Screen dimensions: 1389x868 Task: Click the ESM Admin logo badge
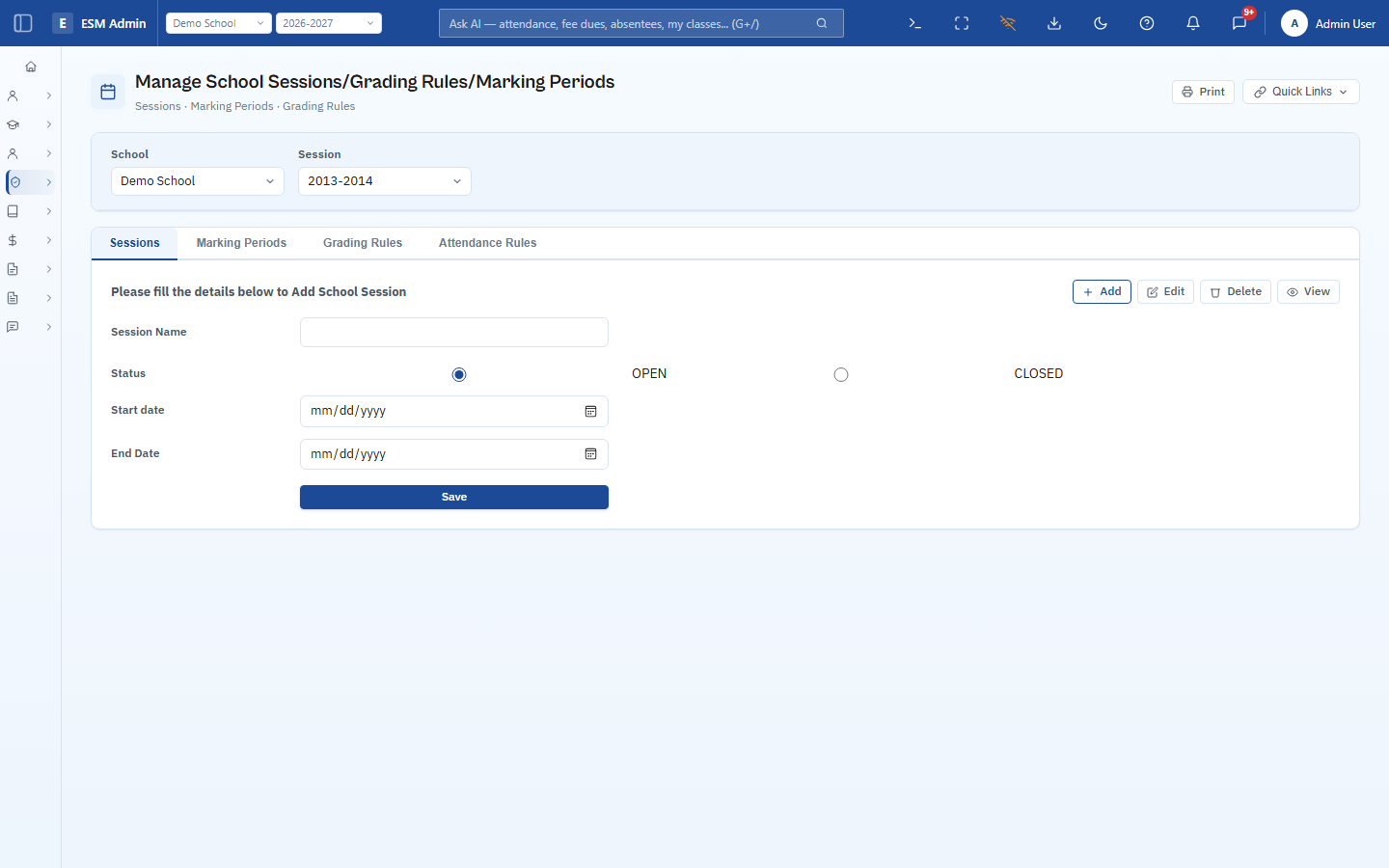point(63,23)
